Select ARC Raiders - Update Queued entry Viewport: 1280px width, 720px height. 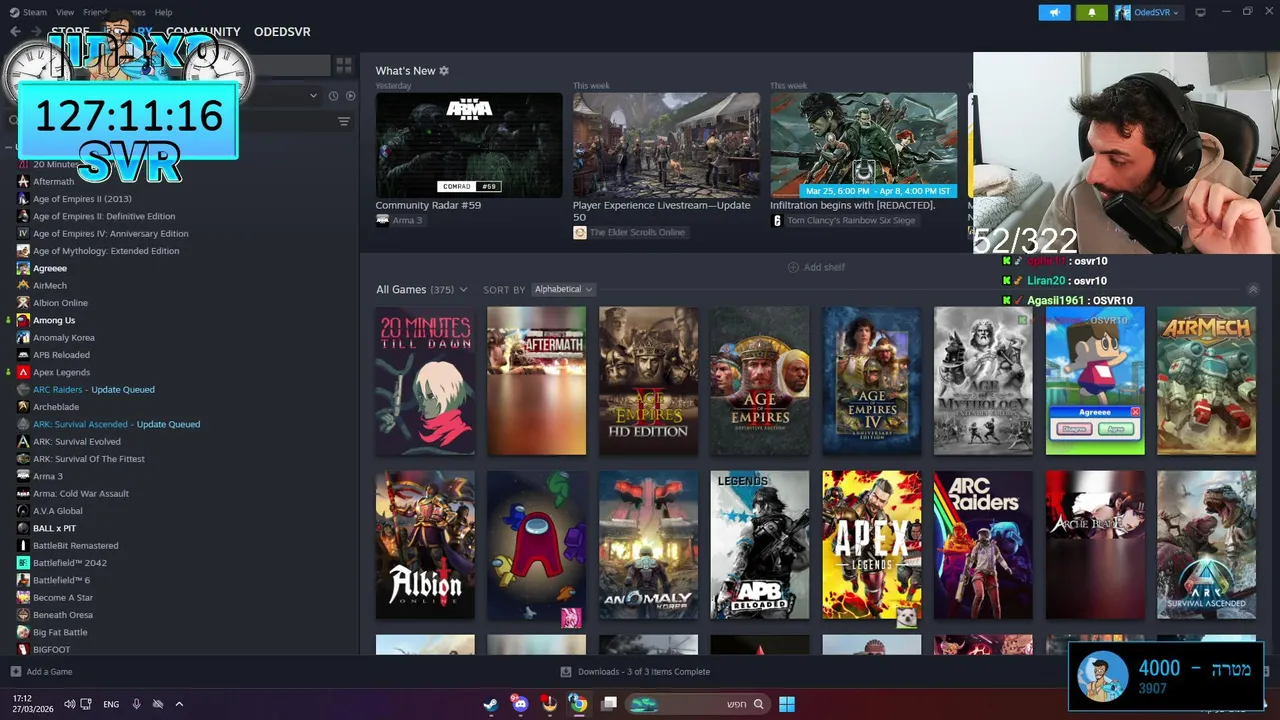point(94,389)
